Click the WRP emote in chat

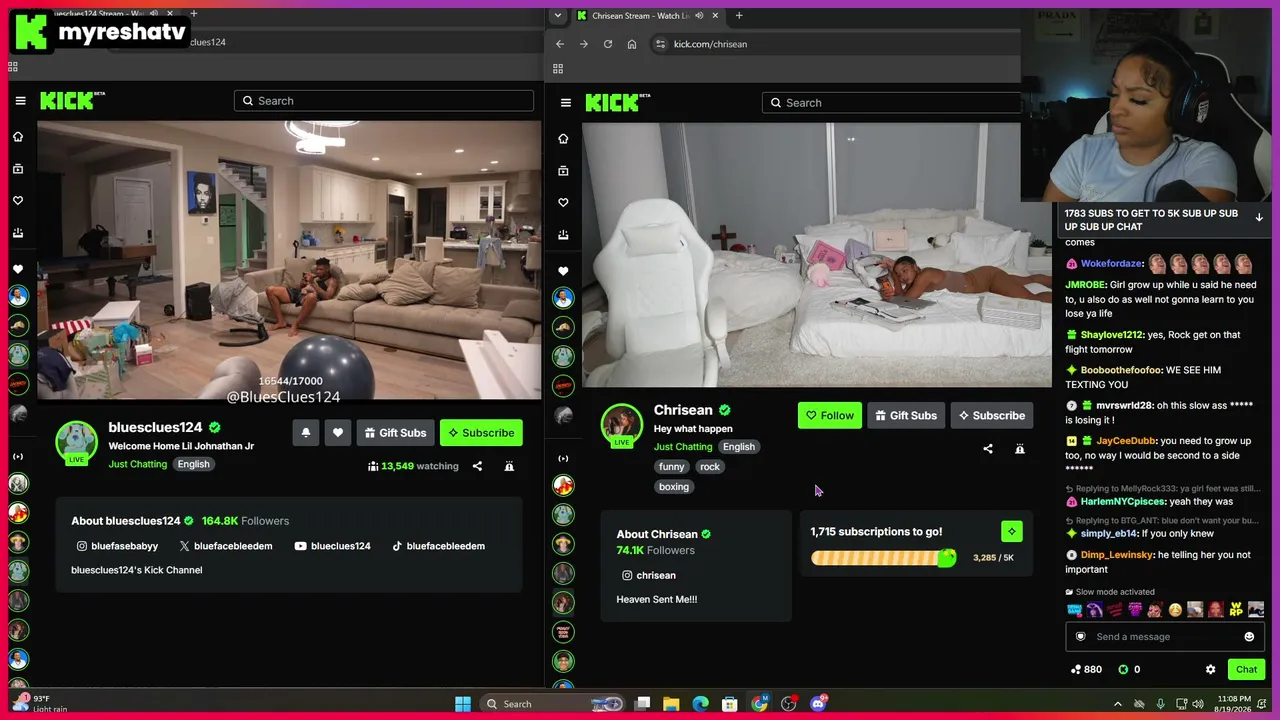1237,610
